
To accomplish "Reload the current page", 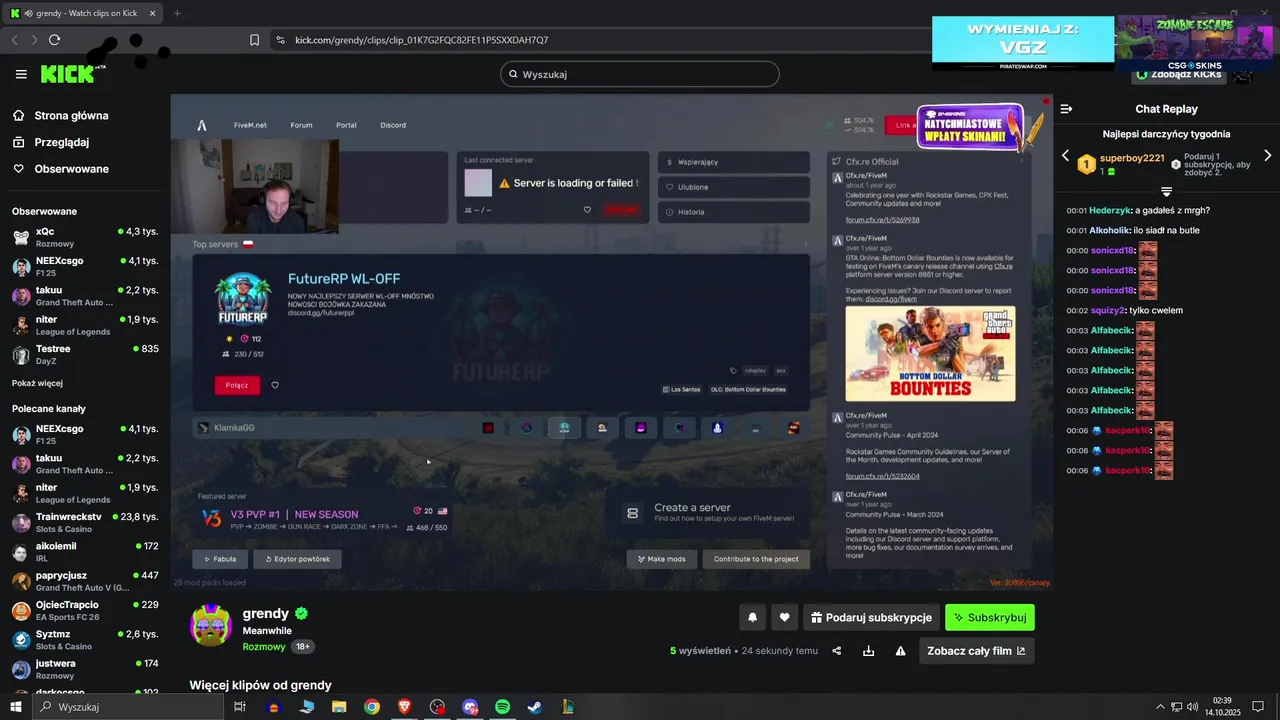I will [54, 40].
